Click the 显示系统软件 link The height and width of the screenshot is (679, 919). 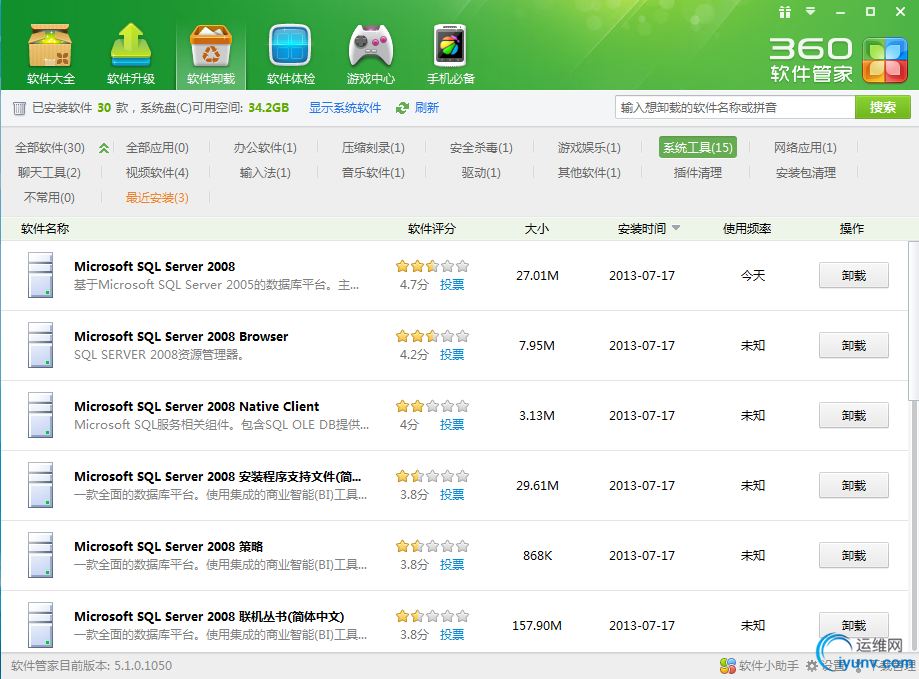coord(345,108)
